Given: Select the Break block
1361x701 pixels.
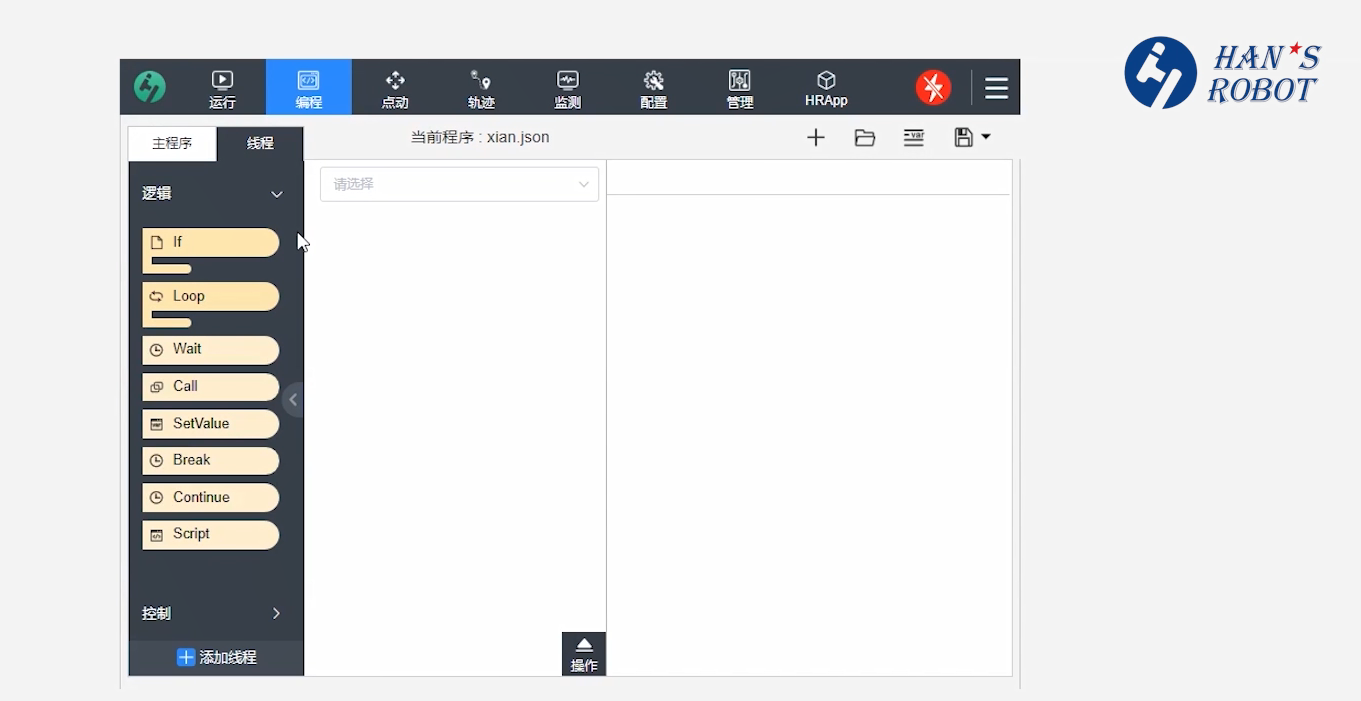Looking at the screenshot, I should [x=210, y=461].
